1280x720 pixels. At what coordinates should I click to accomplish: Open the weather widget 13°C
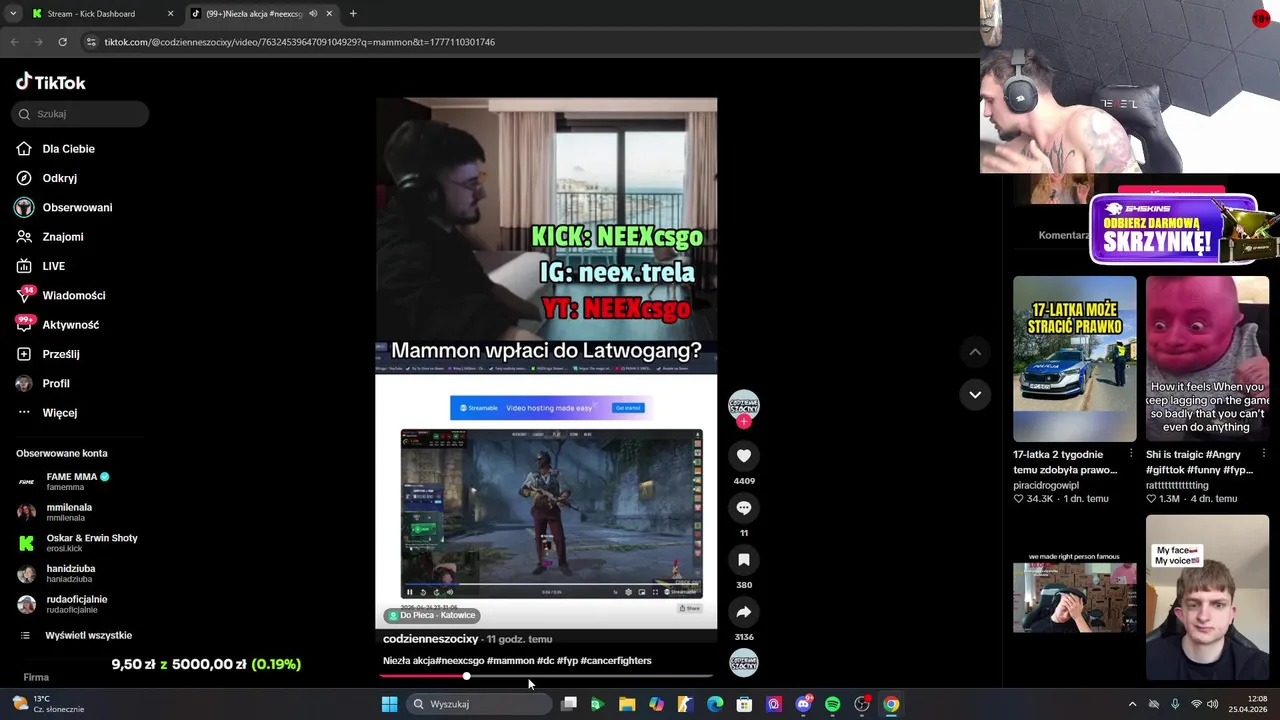point(47,704)
